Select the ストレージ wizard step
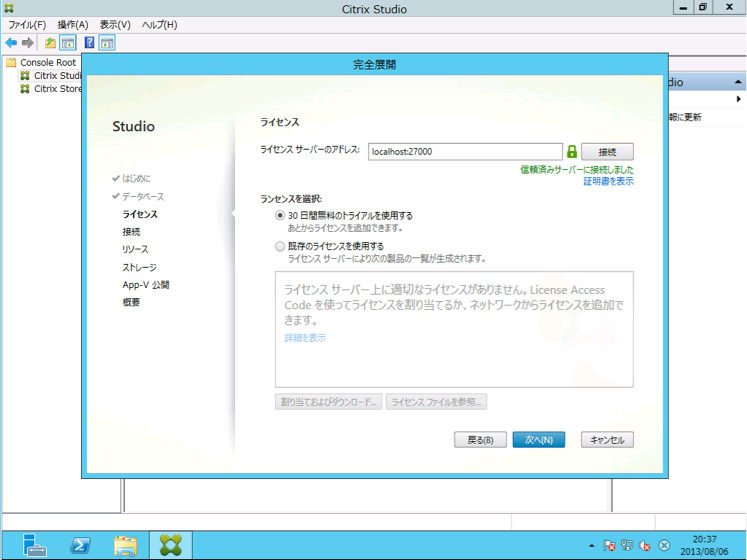The image size is (747, 560). (139, 267)
